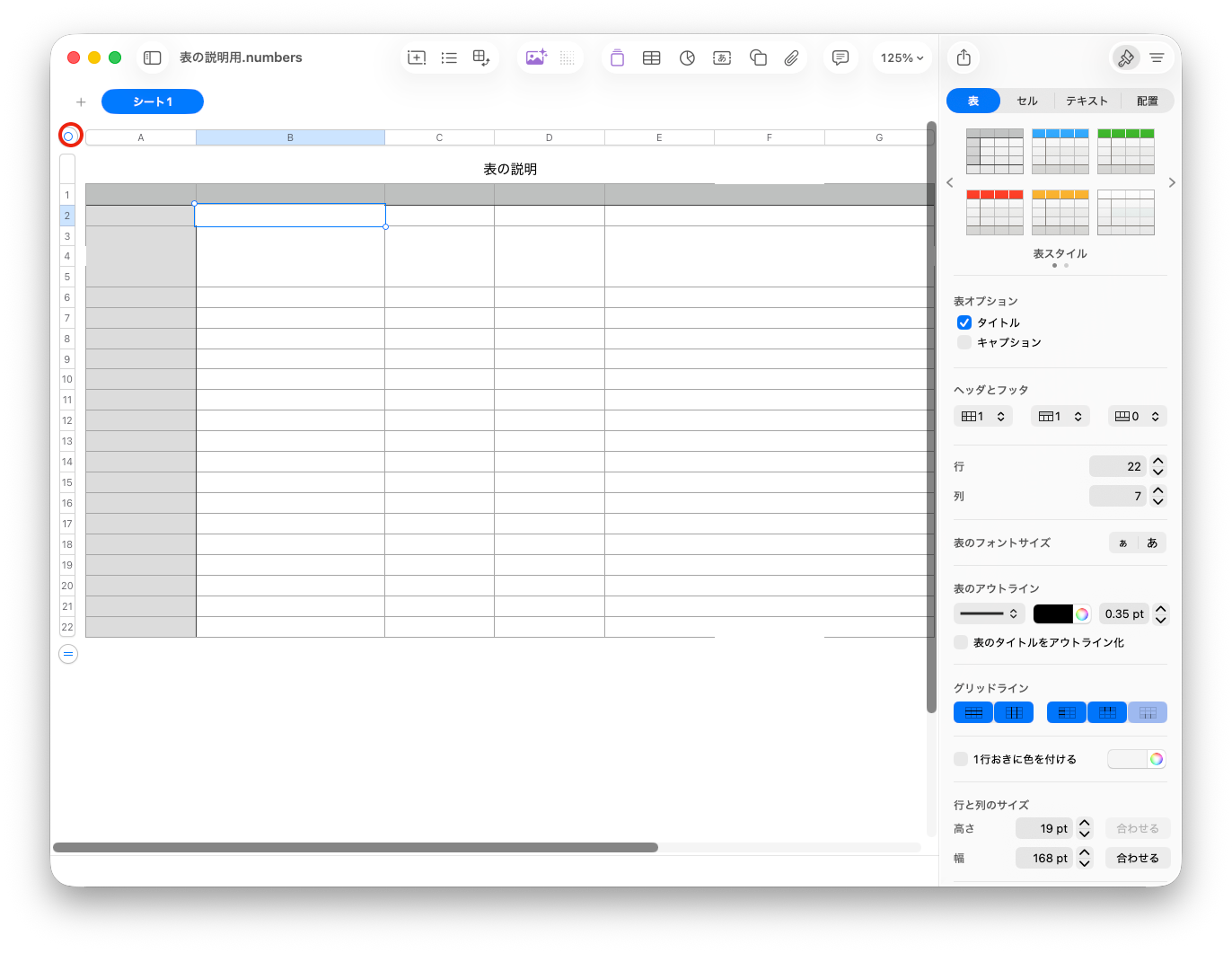Screen dimensions: 1232x953
Task: Open the add category/pivot table icon
Action: pos(481,57)
